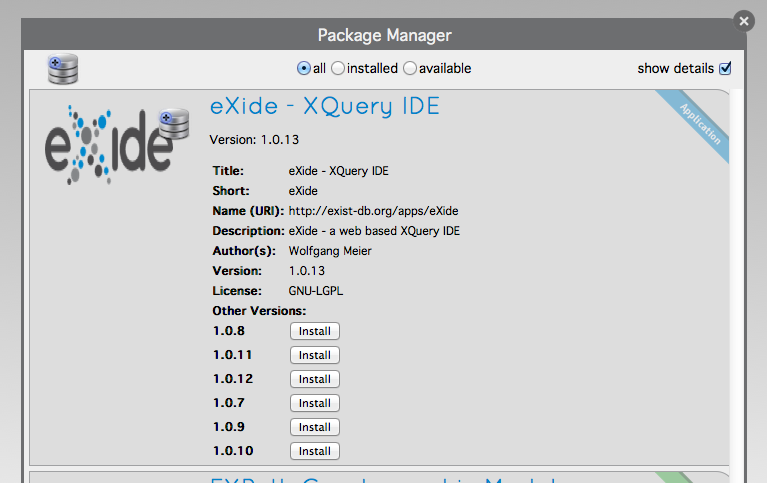Close the Package Manager dialog
The height and width of the screenshot is (483, 767).
coord(742,20)
